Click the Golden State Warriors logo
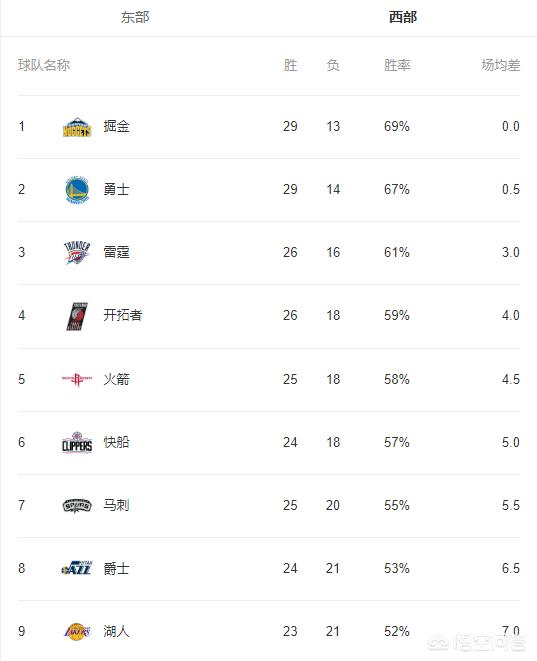This screenshot has width=537, height=661. click(77, 190)
